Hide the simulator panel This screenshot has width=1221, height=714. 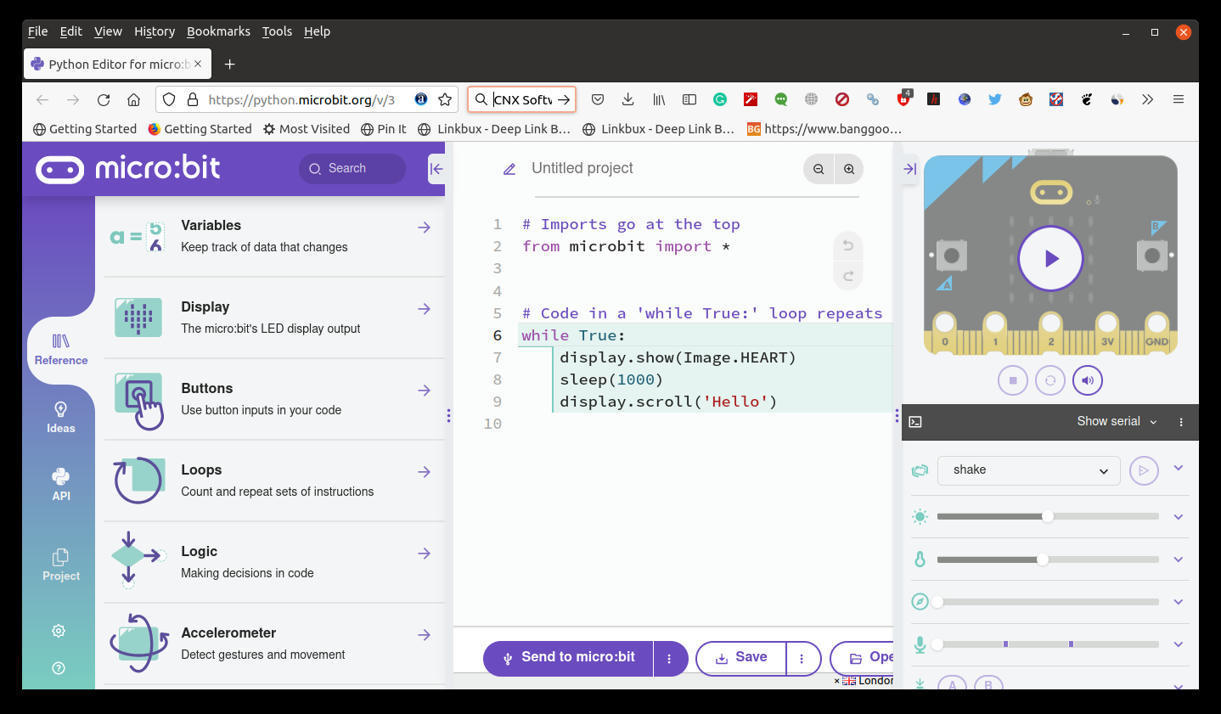[909, 169]
